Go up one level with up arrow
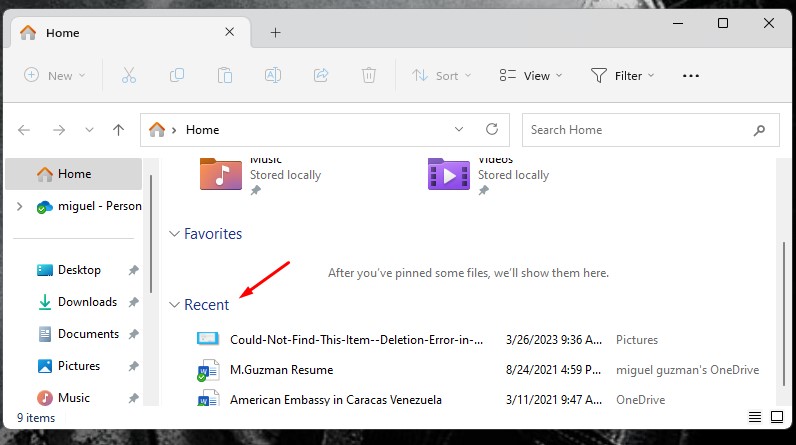The width and height of the screenshot is (796, 445). coord(118,130)
